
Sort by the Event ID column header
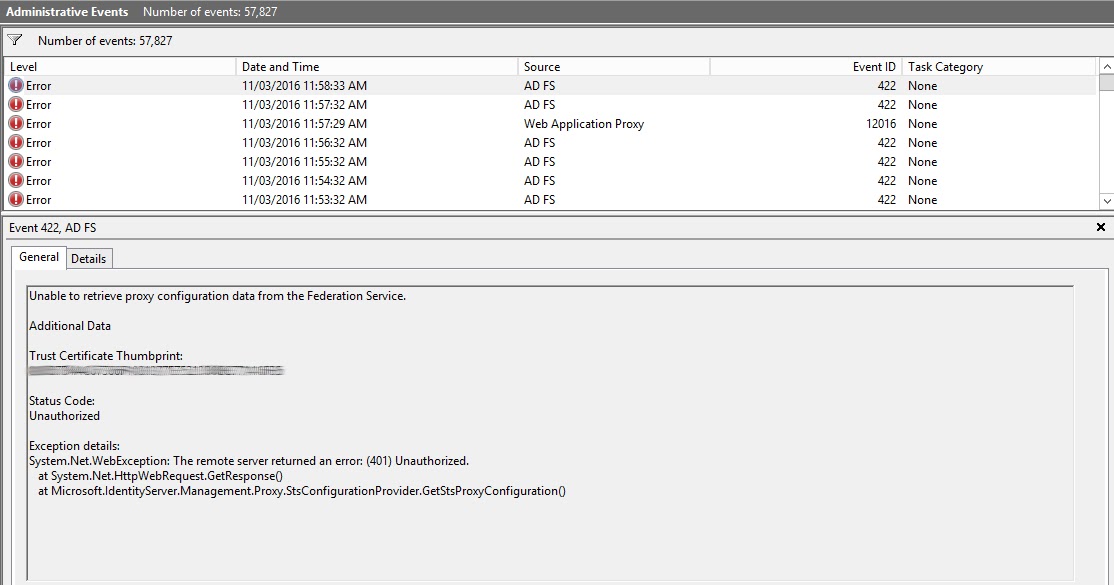800,66
